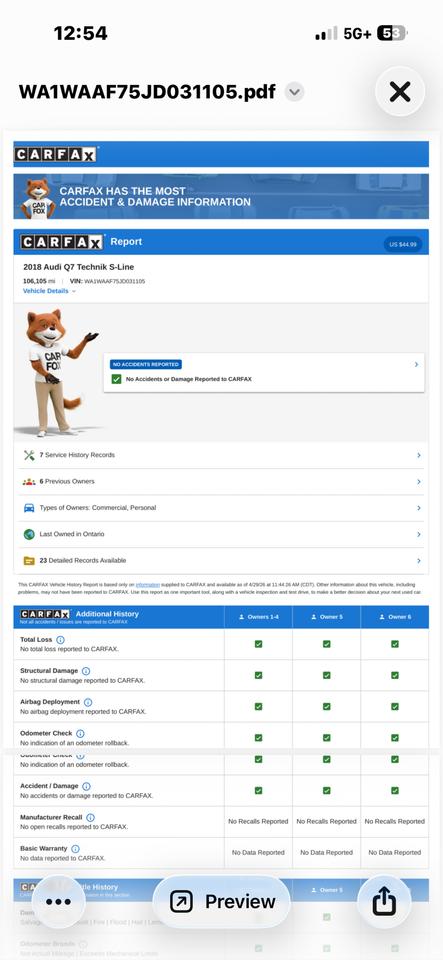Image resolution: width=443 pixels, height=960 pixels.
Task: Tap the info icon beside Basic Warranty
Action: pos(75,849)
